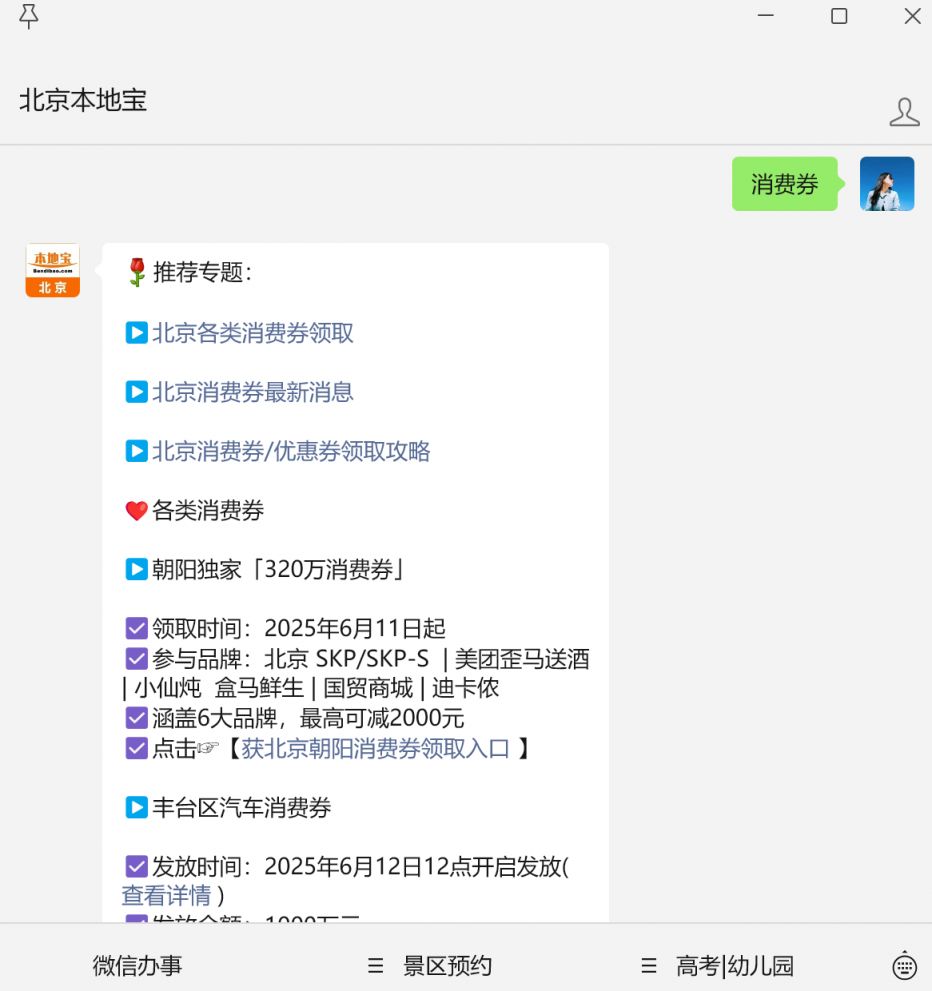Click play icon before 北京消费券/优惠券领取攻略
Image resolution: width=932 pixels, height=991 pixels.
tap(136, 451)
